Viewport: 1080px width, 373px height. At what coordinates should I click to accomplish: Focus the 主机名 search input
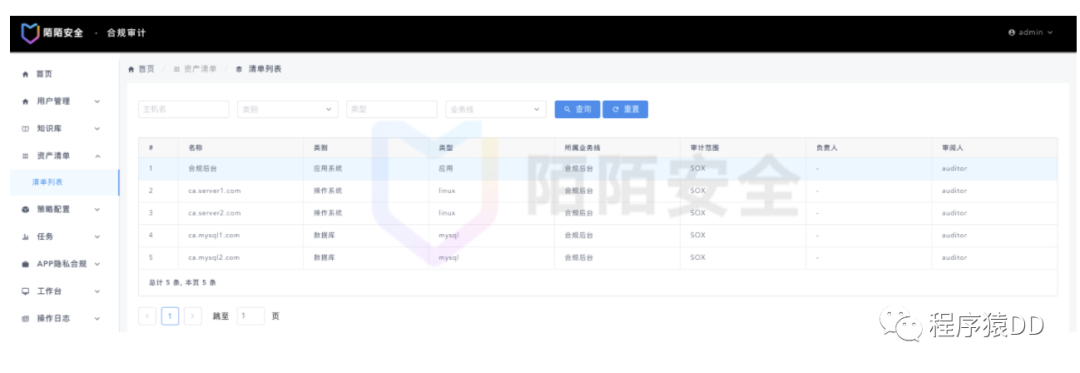tap(183, 109)
